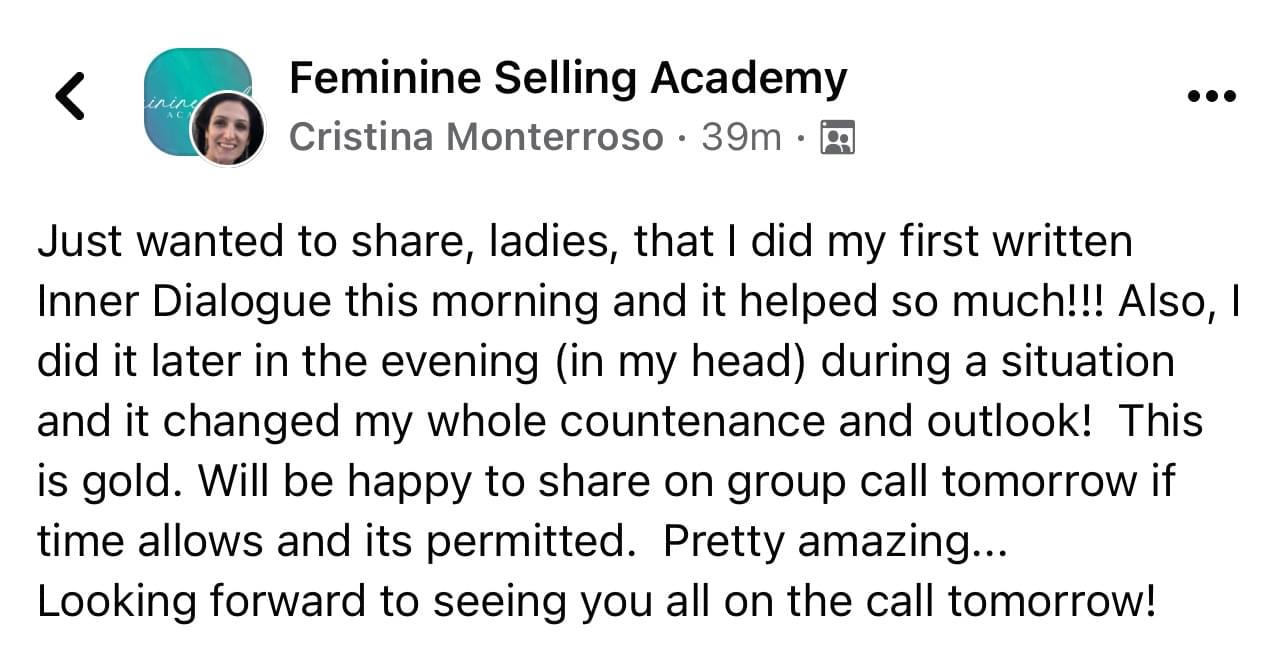1284x661 pixels.
Task: Open Cristina Monterroso's profile name link
Action: coord(476,137)
